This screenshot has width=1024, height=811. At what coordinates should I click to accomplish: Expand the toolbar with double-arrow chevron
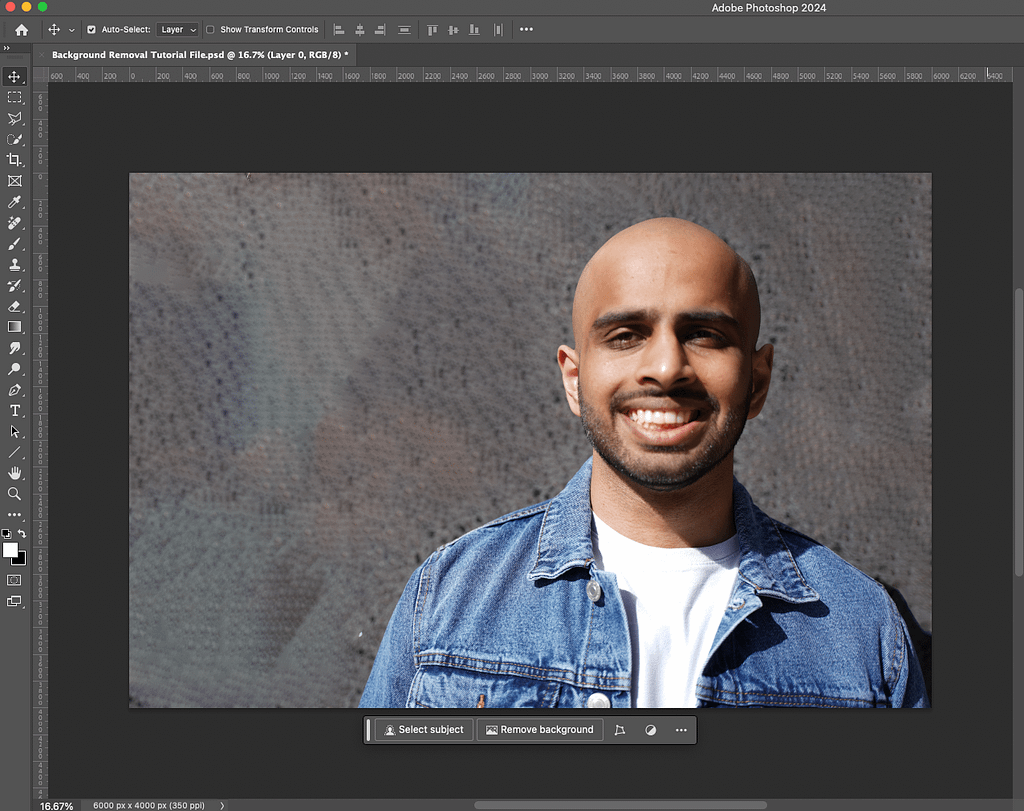[x=7, y=47]
